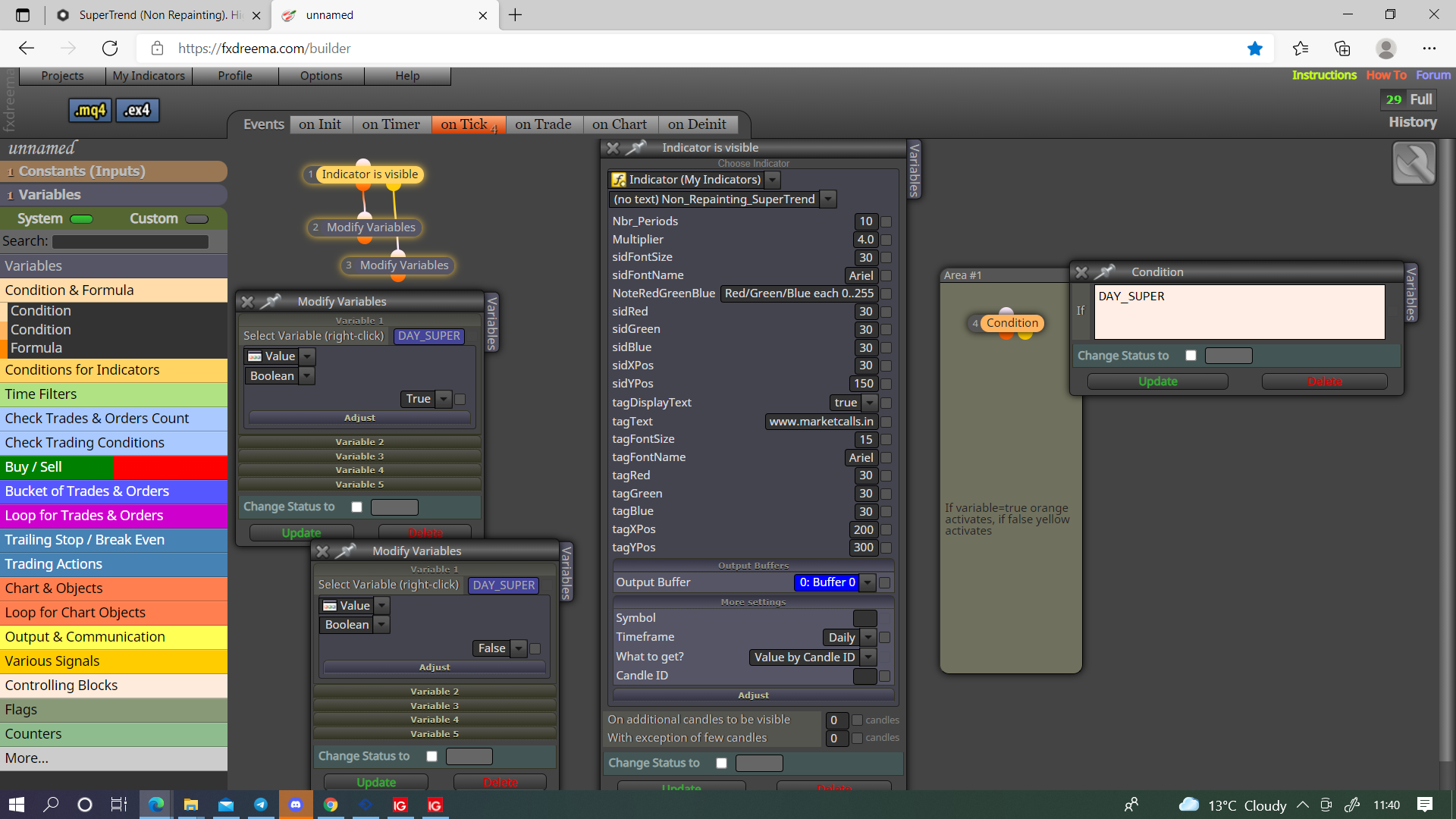
Task: Check Change Status to in upper Modify Variables (True)
Action: coord(356,507)
